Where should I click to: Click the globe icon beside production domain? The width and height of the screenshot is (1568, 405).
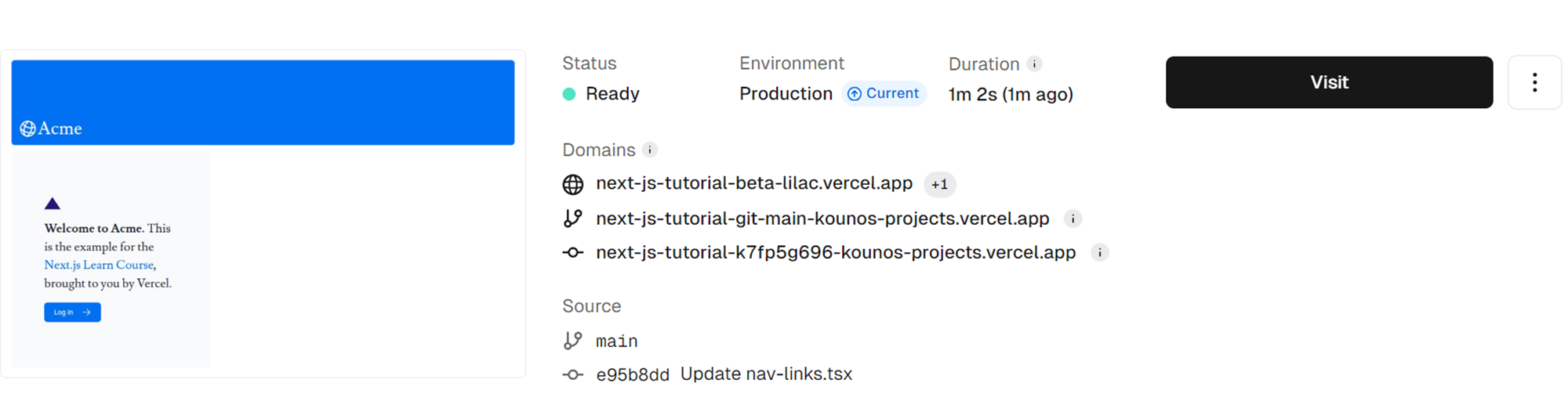[x=573, y=184]
